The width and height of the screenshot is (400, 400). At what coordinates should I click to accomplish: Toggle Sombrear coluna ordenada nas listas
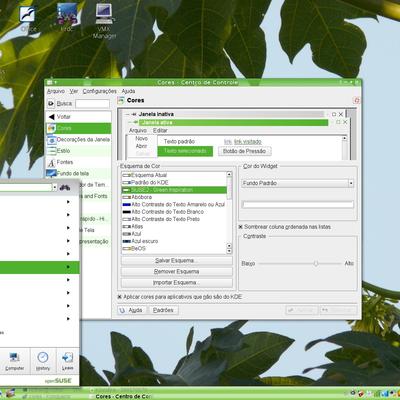[x=241, y=227]
